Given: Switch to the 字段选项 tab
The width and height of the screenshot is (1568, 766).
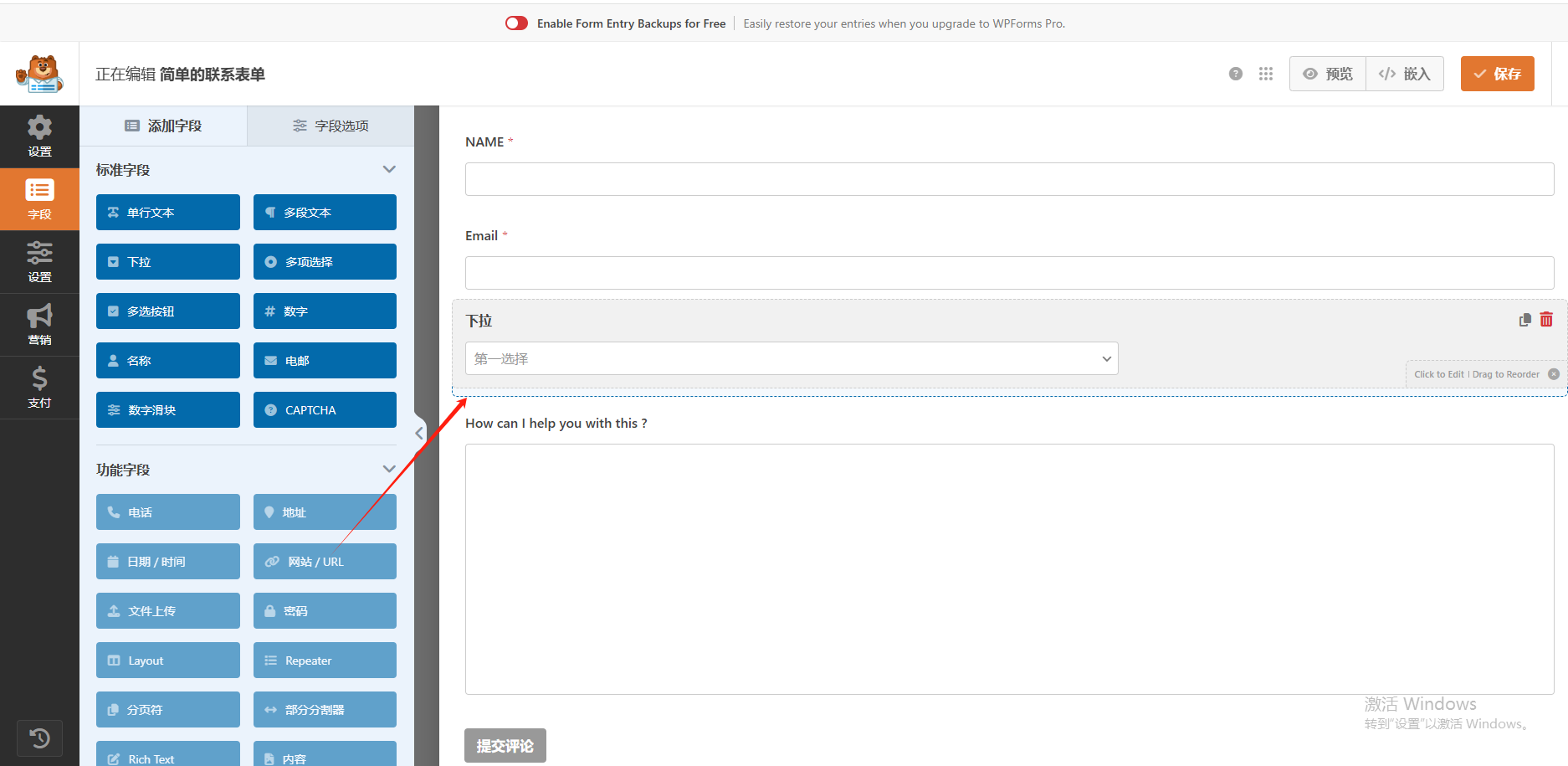Looking at the screenshot, I should (x=331, y=126).
